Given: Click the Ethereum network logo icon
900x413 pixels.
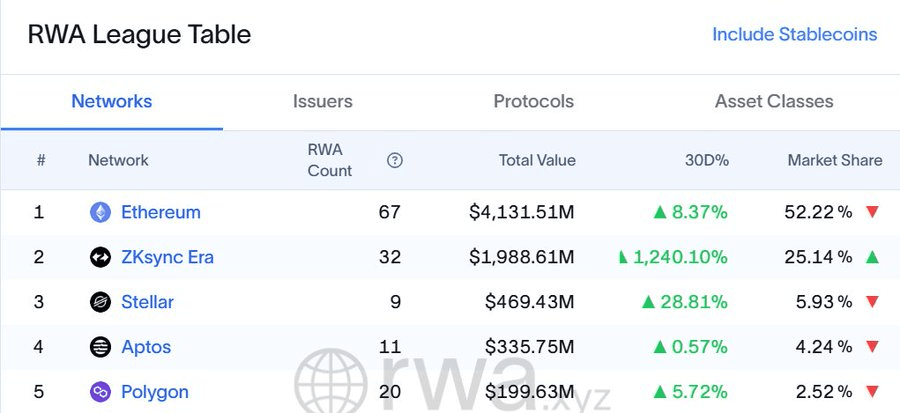Looking at the screenshot, I should click(x=100, y=212).
